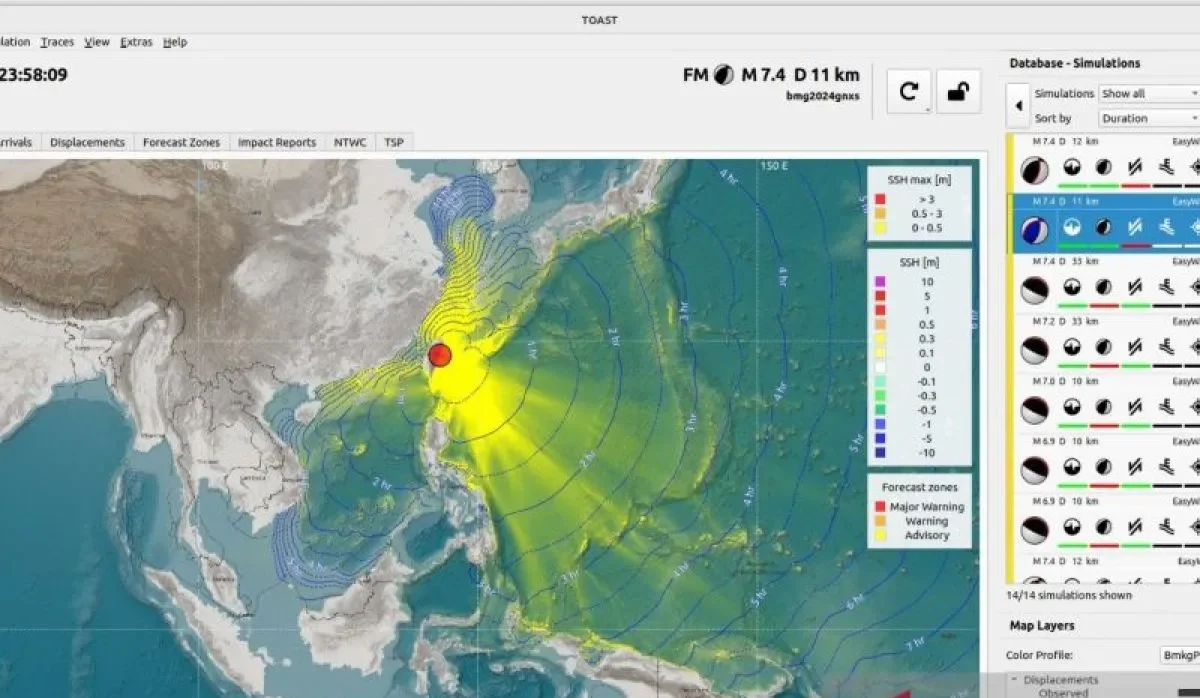
Task: Click the beachball icon of the M 7.2 D 33 km simulation
Action: pos(1034,350)
